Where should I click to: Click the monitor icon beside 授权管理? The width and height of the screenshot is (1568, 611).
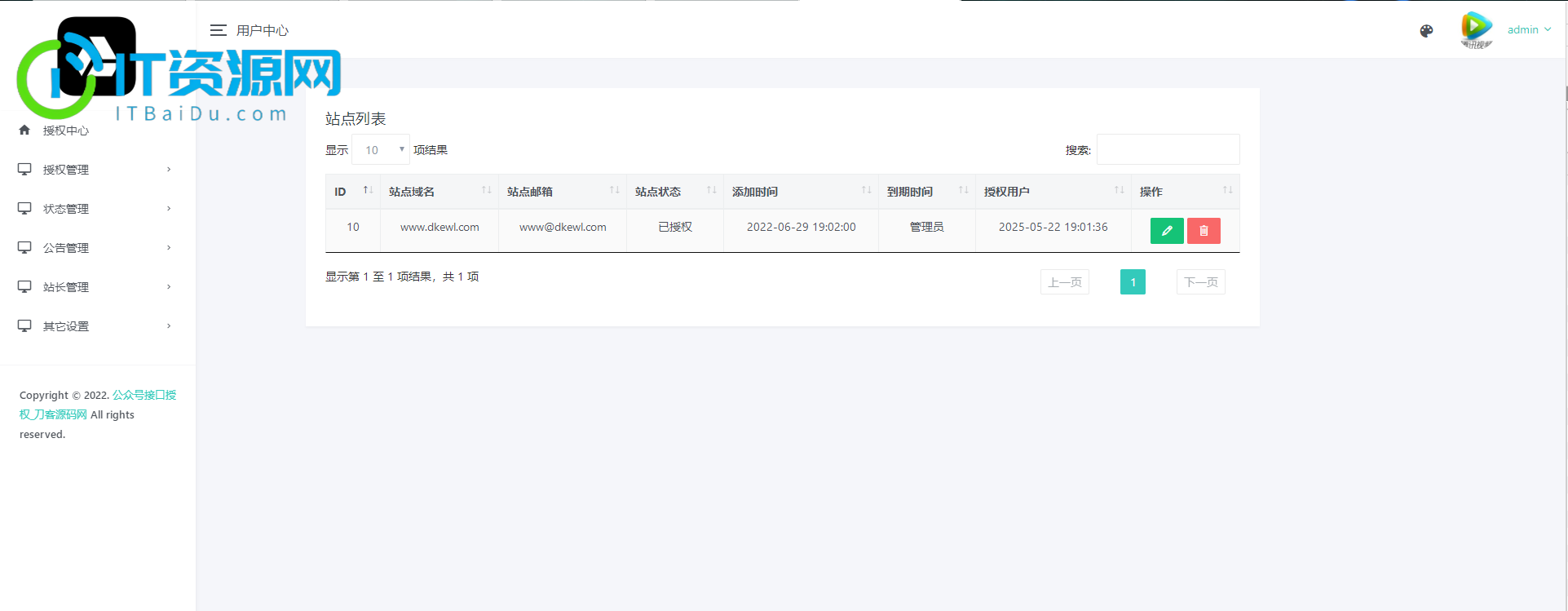click(x=24, y=169)
